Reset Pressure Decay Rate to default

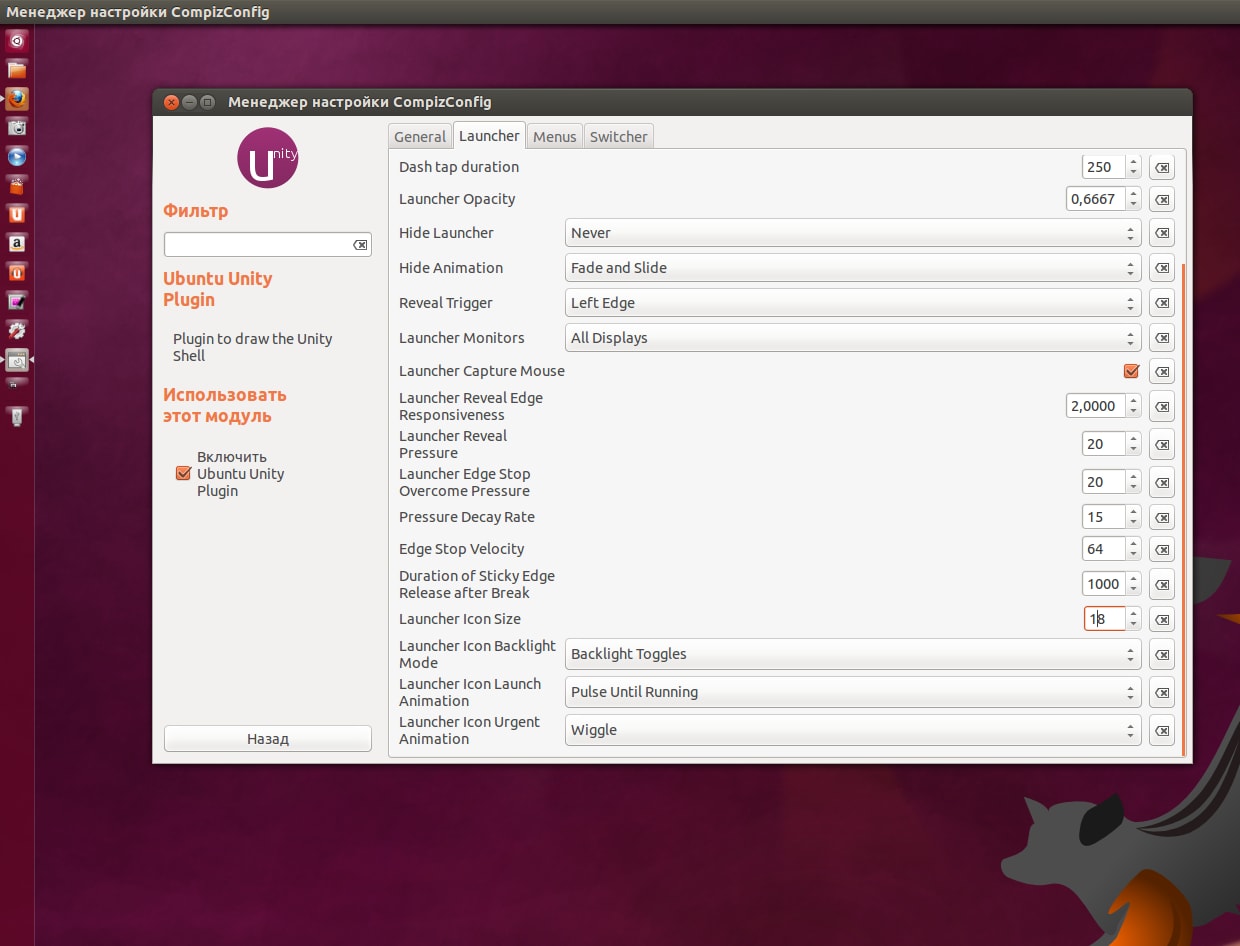[1161, 517]
